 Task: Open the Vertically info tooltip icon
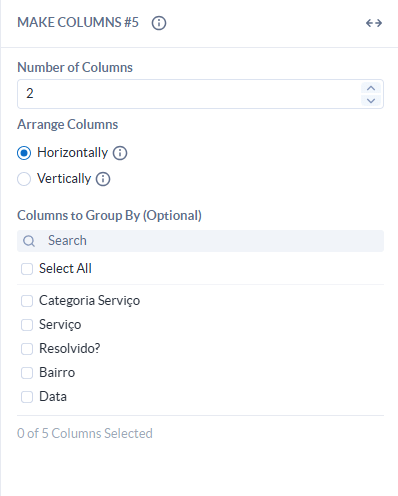[103, 179]
